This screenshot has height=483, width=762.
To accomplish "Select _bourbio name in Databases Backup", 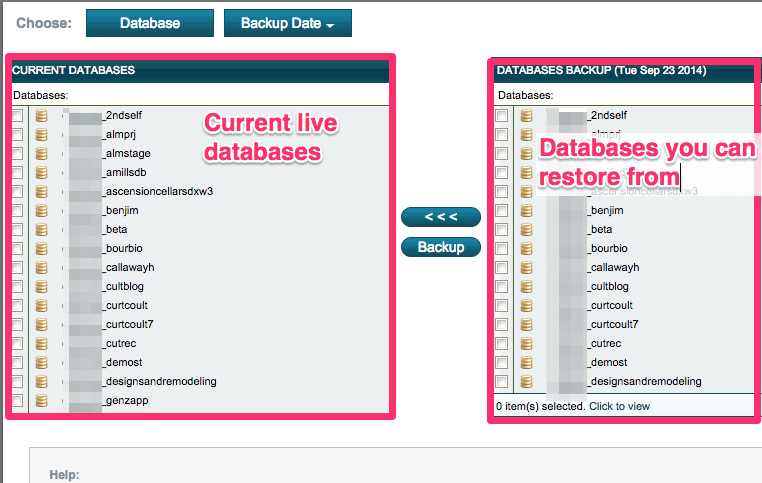I will [607, 248].
